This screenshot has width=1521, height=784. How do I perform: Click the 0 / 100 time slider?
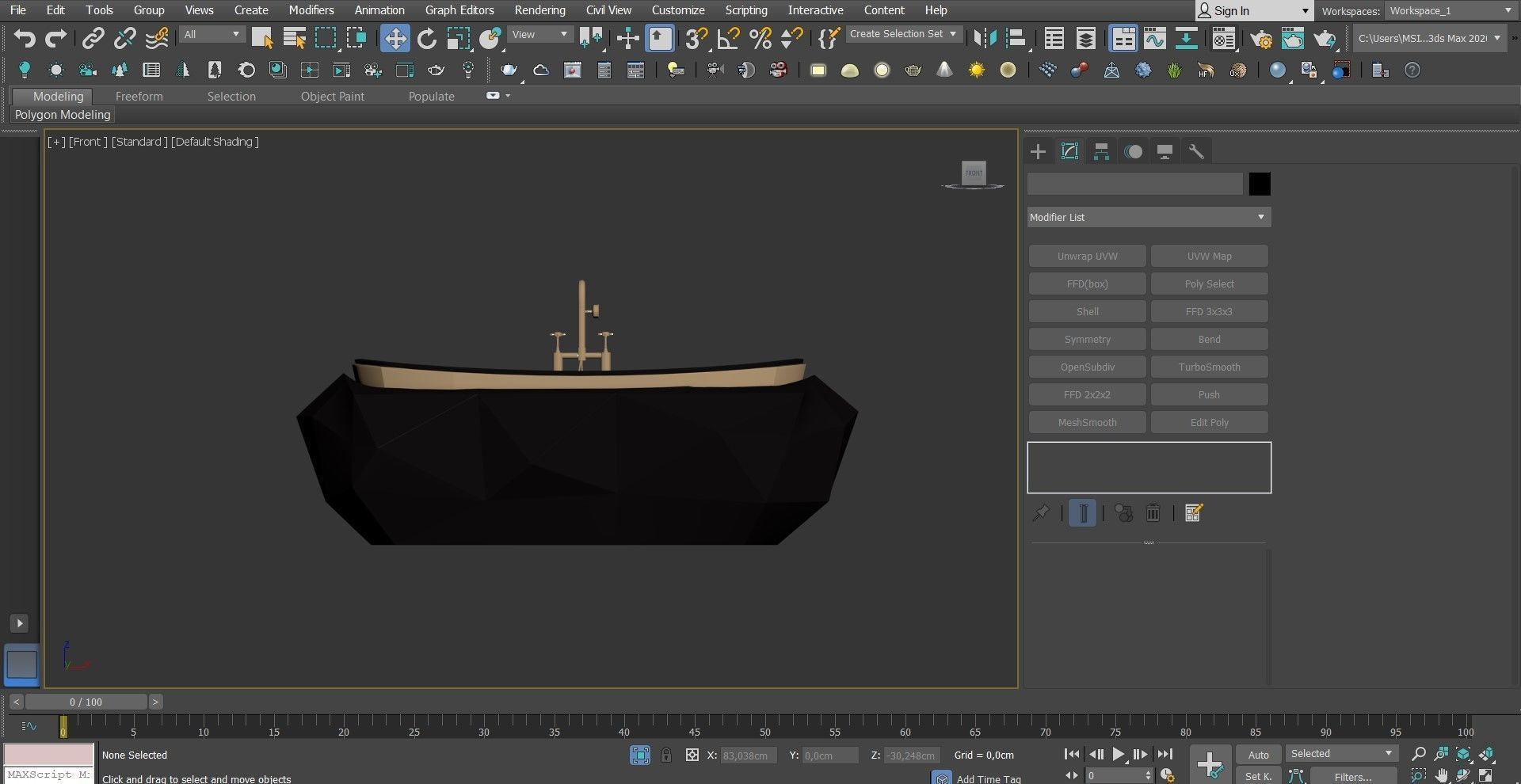pyautogui.click(x=86, y=702)
